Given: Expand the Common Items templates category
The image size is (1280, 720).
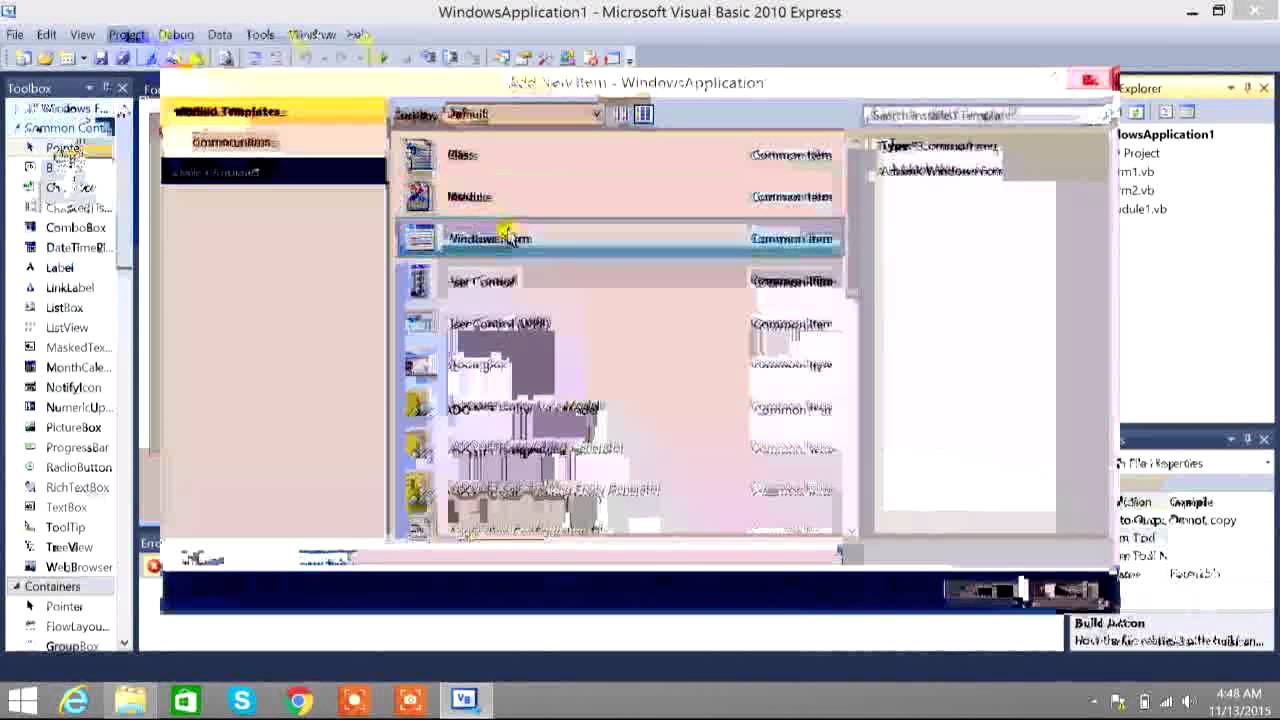Looking at the screenshot, I should point(232,142).
